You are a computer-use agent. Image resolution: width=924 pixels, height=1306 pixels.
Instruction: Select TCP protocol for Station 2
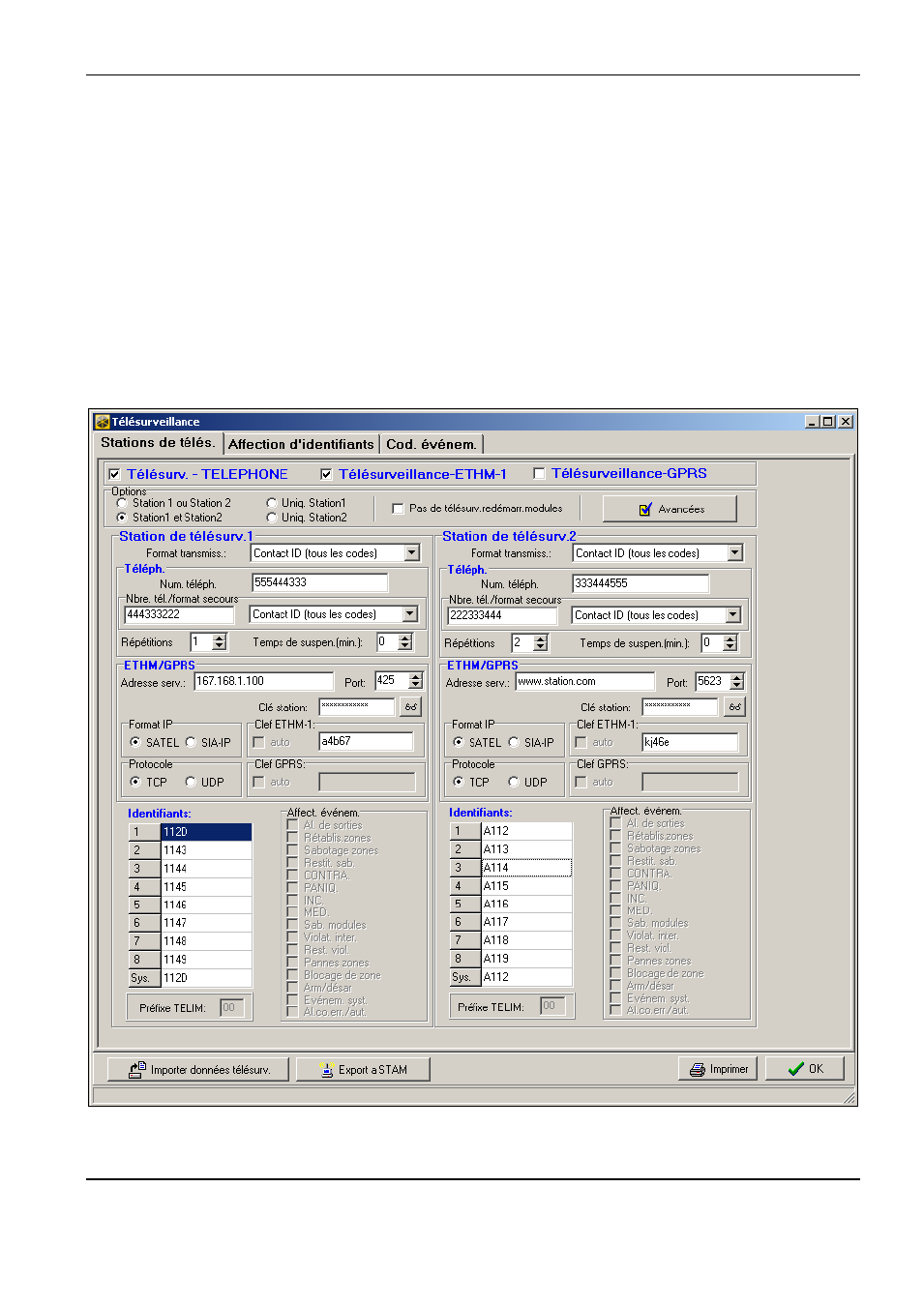[x=459, y=782]
